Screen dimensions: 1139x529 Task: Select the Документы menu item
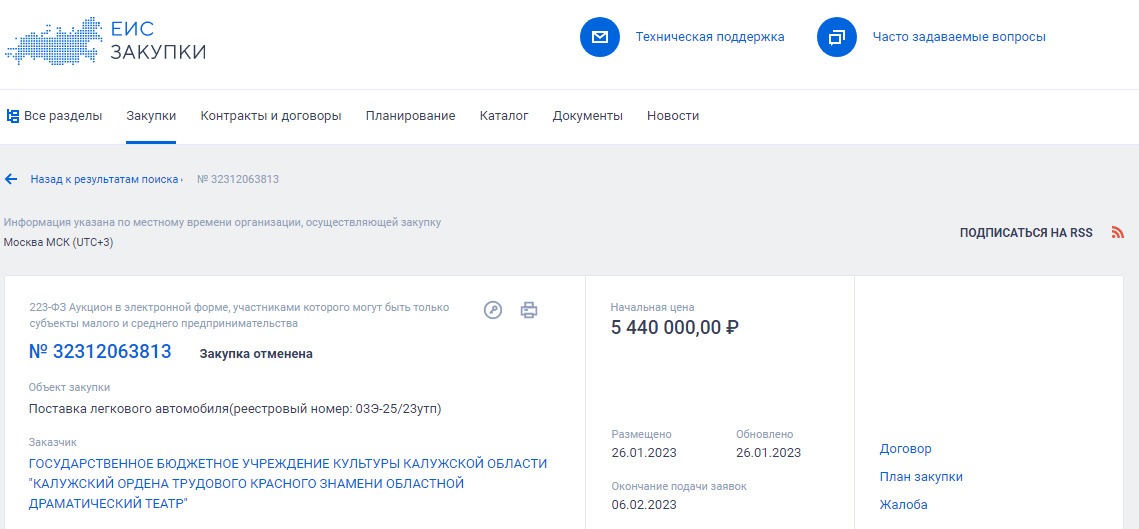coord(588,116)
